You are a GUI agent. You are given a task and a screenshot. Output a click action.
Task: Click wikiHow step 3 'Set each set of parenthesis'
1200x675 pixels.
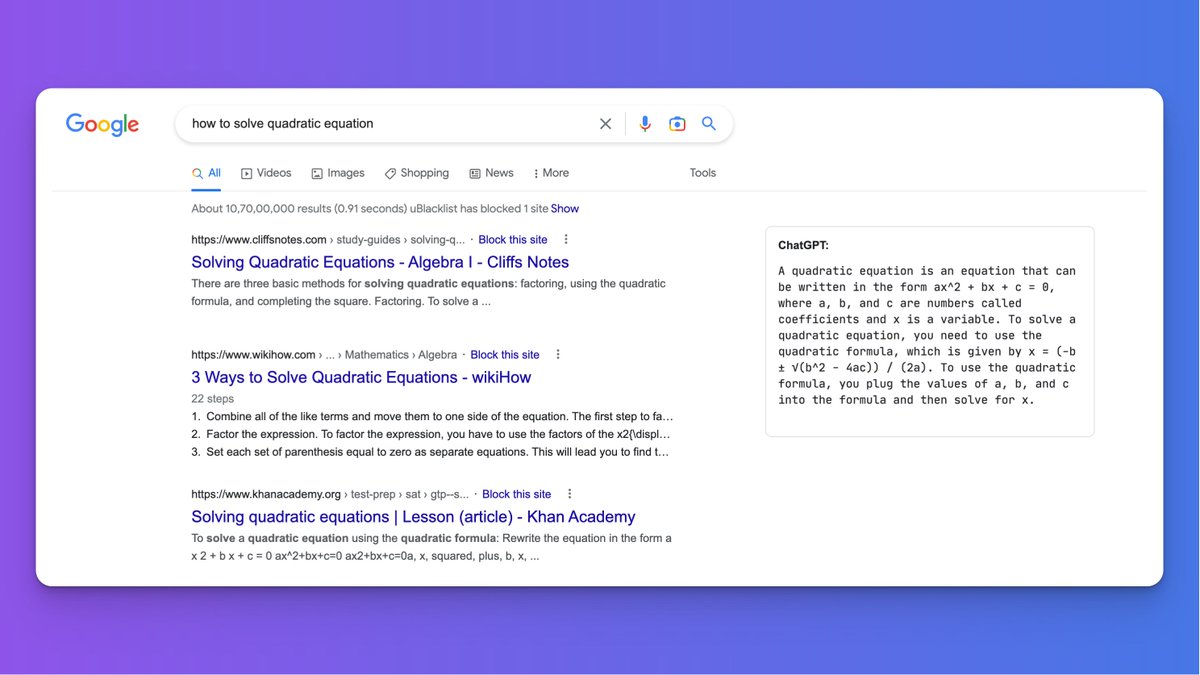(431, 452)
